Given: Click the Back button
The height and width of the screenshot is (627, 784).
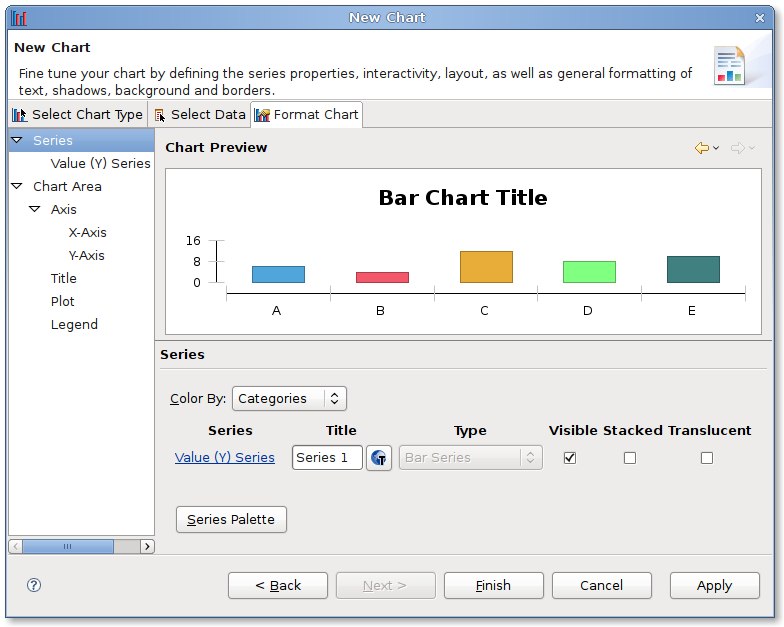Looking at the screenshot, I should pyautogui.click(x=278, y=586).
